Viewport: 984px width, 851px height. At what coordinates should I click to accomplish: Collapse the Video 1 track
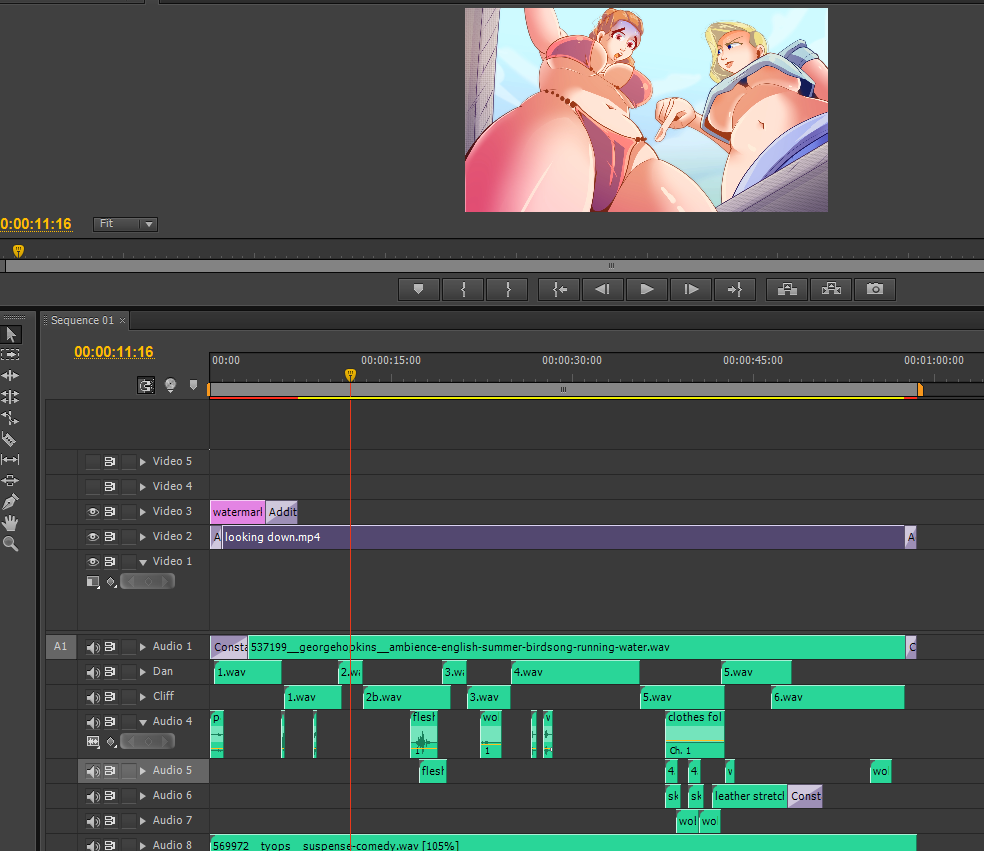click(143, 562)
